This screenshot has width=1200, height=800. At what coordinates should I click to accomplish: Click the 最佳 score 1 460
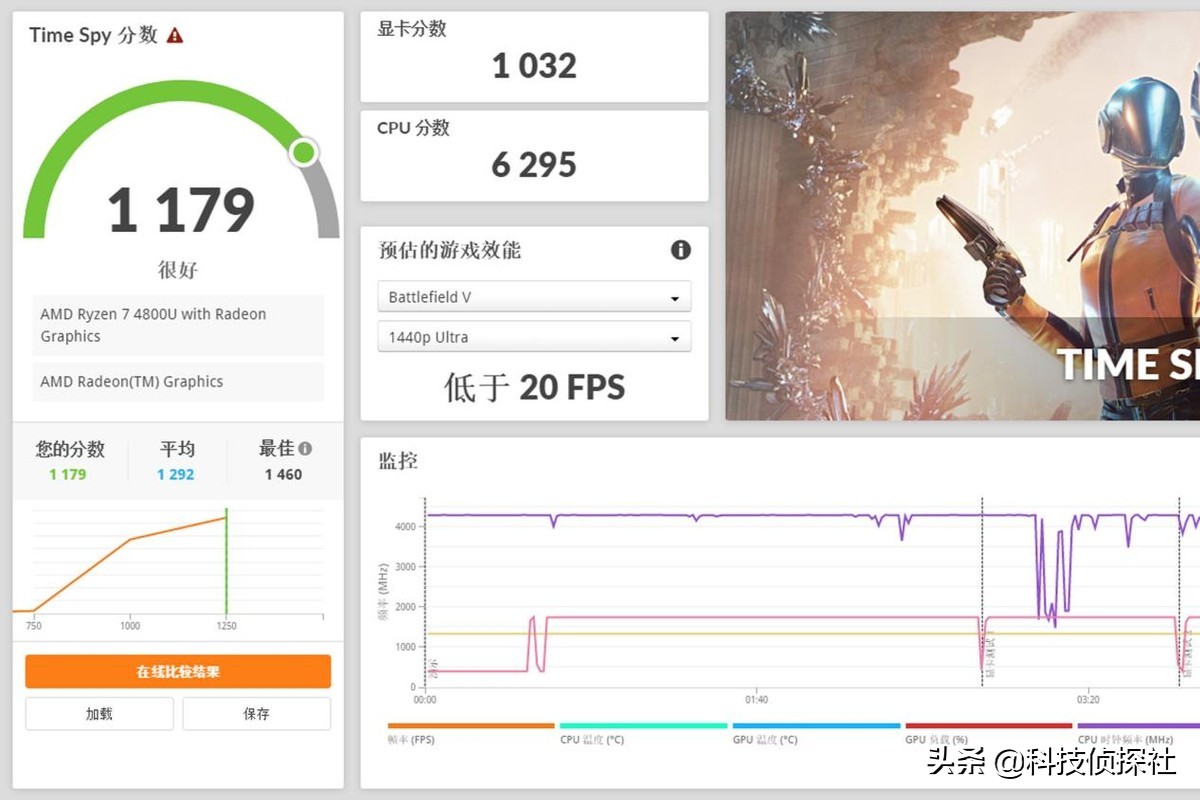pyautogui.click(x=283, y=475)
